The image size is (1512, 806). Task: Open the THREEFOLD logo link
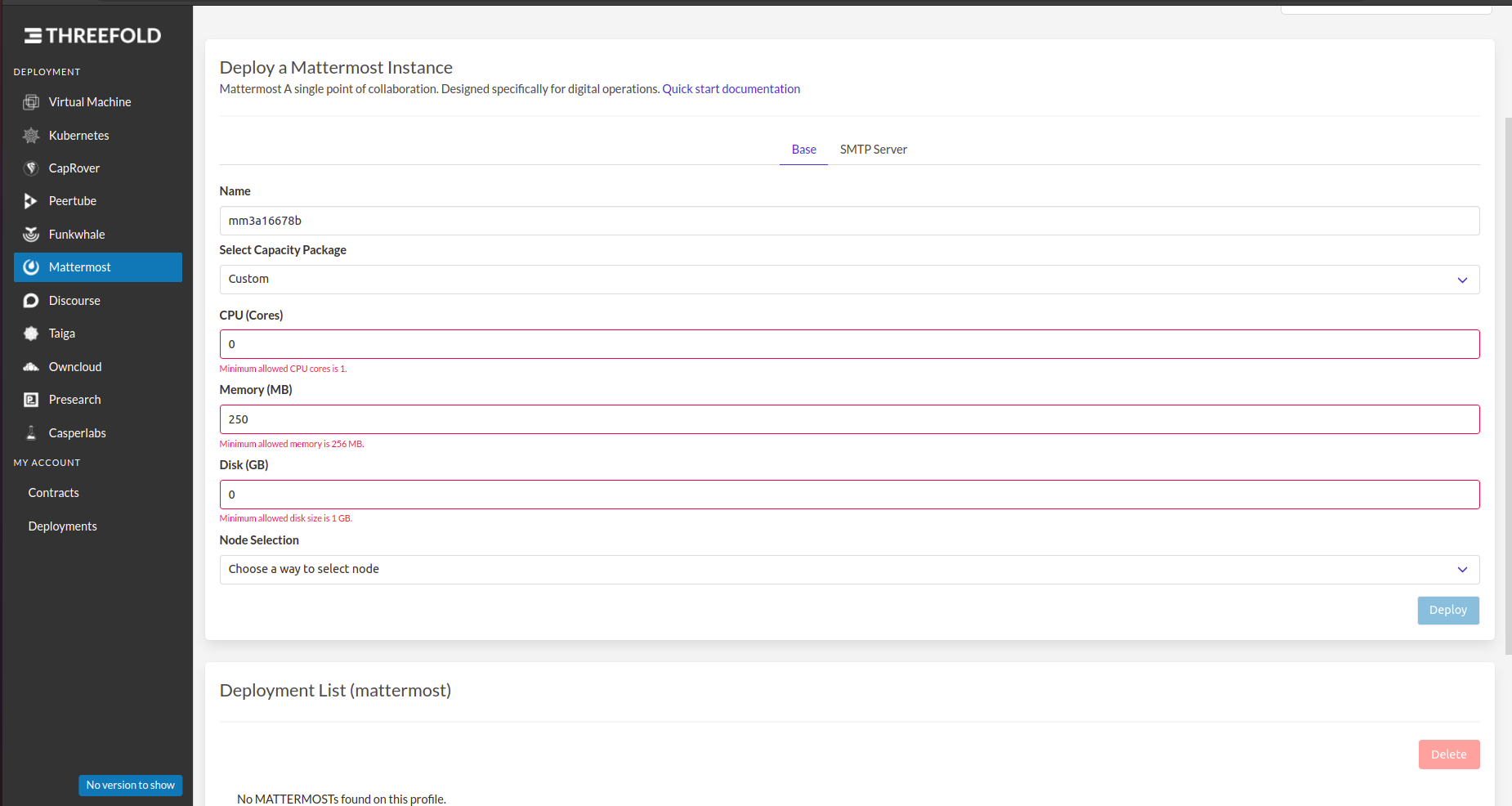click(93, 35)
